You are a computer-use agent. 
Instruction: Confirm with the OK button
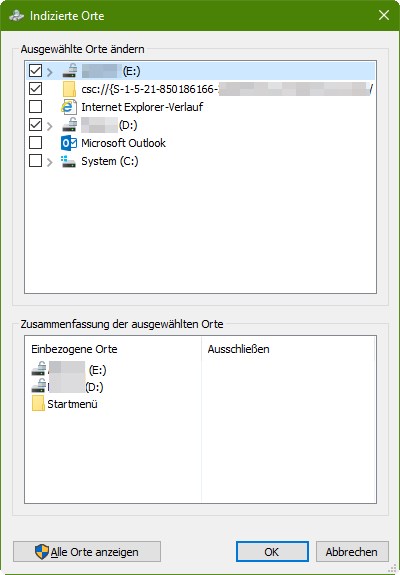(x=272, y=552)
